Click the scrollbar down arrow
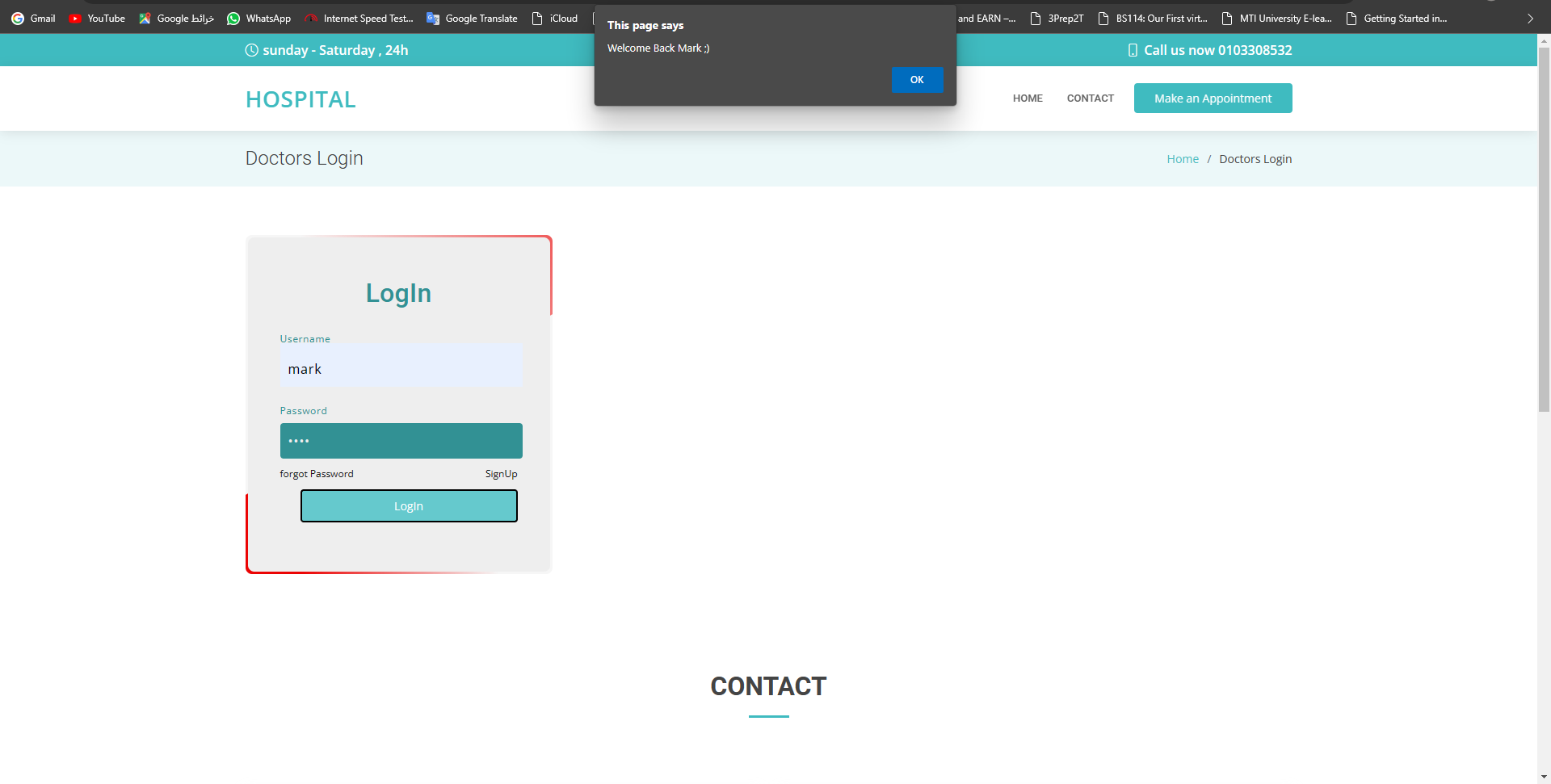This screenshot has height=784, width=1551. coord(1544,777)
